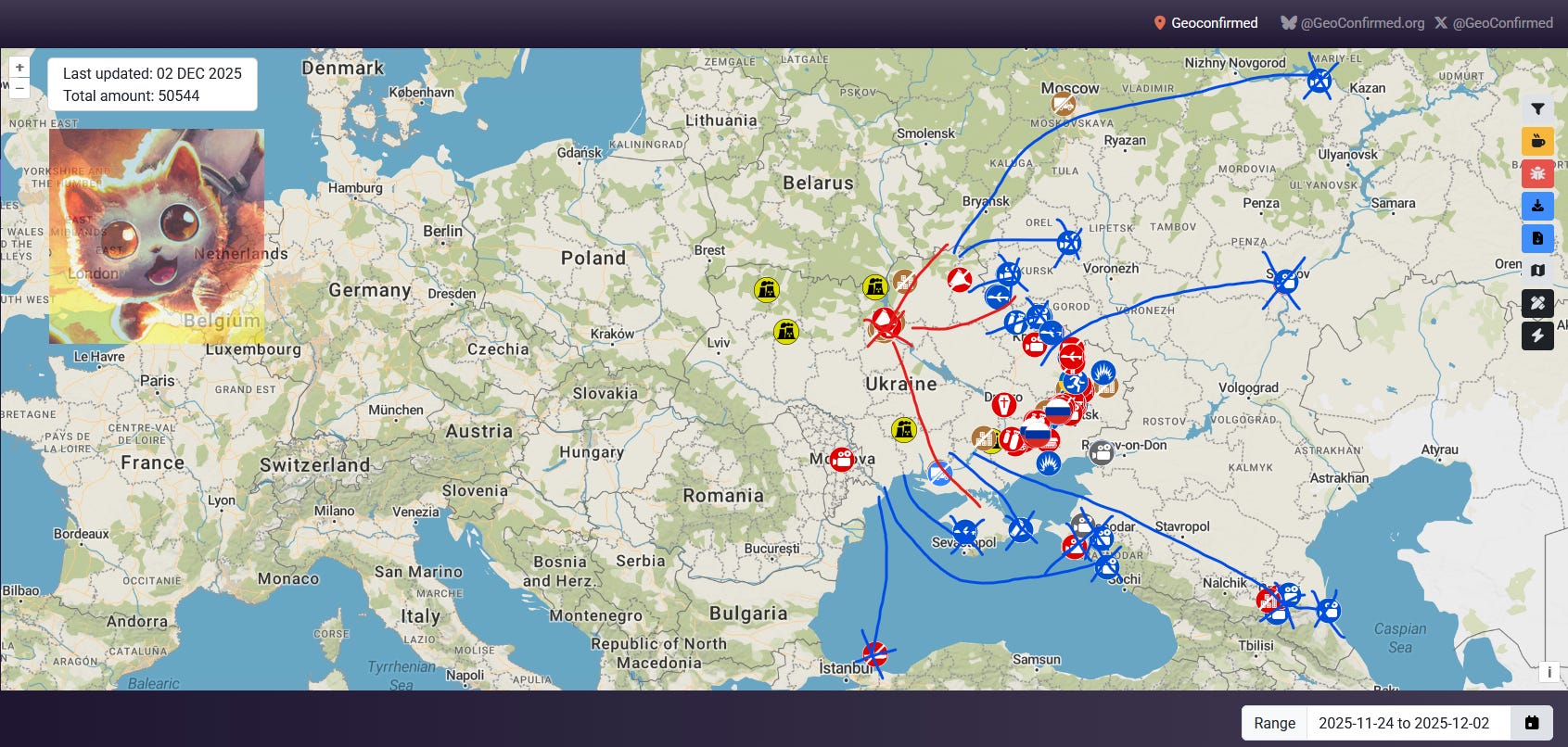Select the red camera marker over Moldova

(841, 459)
